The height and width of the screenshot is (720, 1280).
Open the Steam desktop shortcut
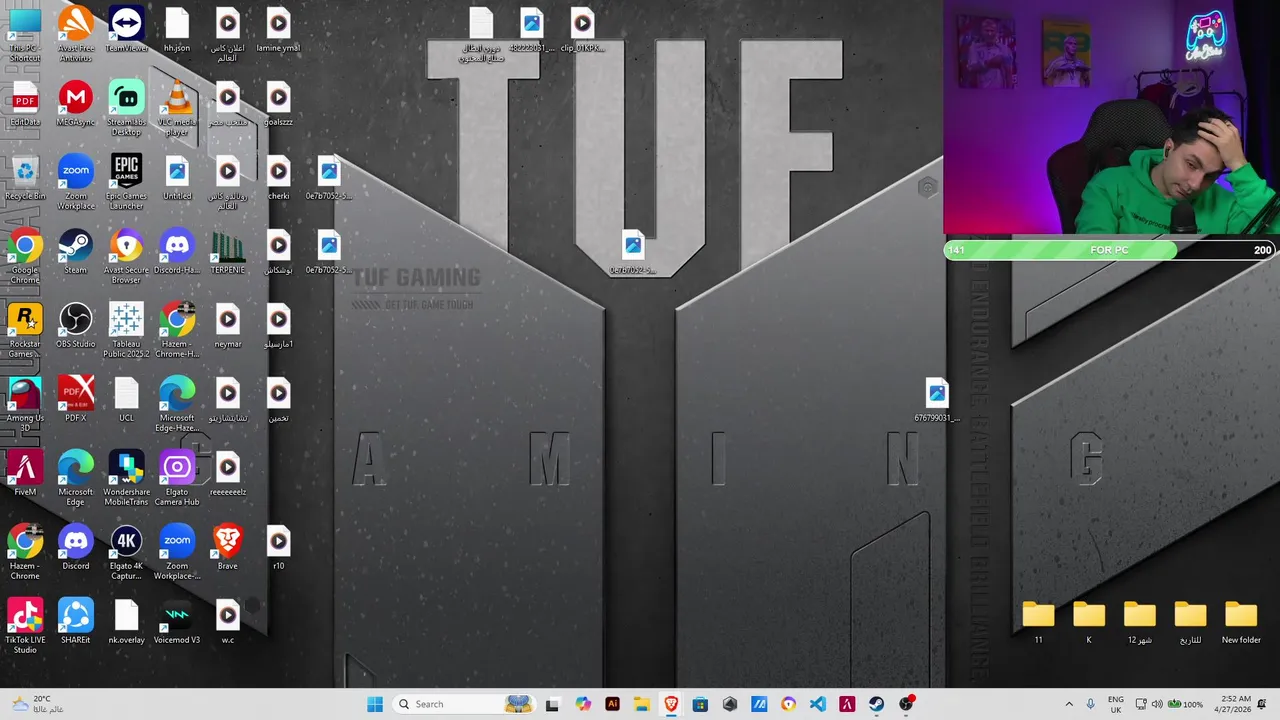click(x=76, y=252)
